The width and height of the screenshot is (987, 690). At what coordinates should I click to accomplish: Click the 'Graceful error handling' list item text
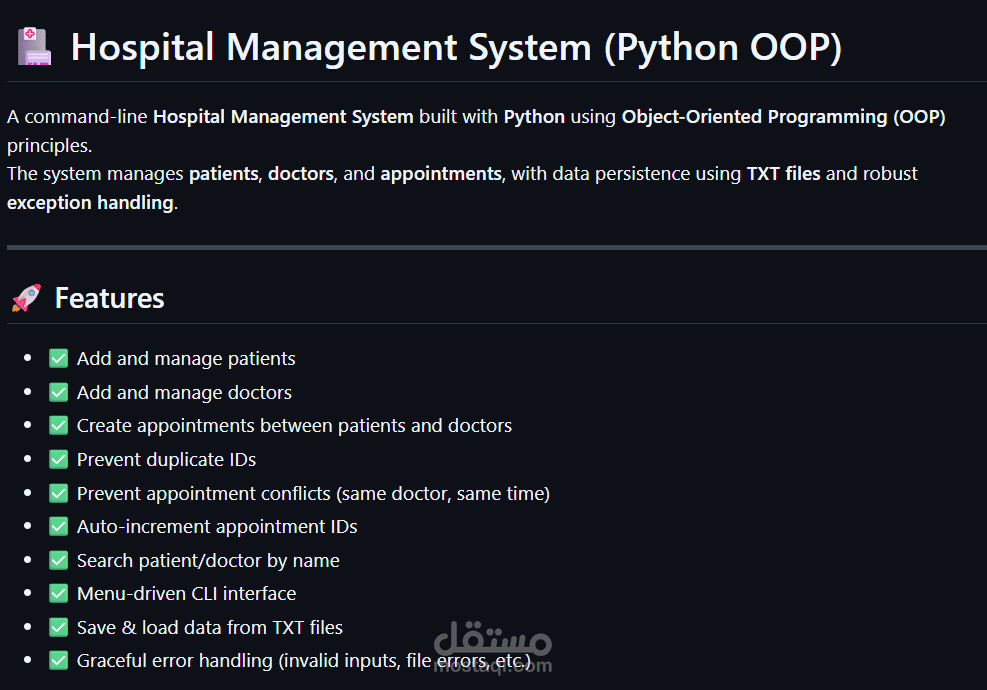(304, 661)
